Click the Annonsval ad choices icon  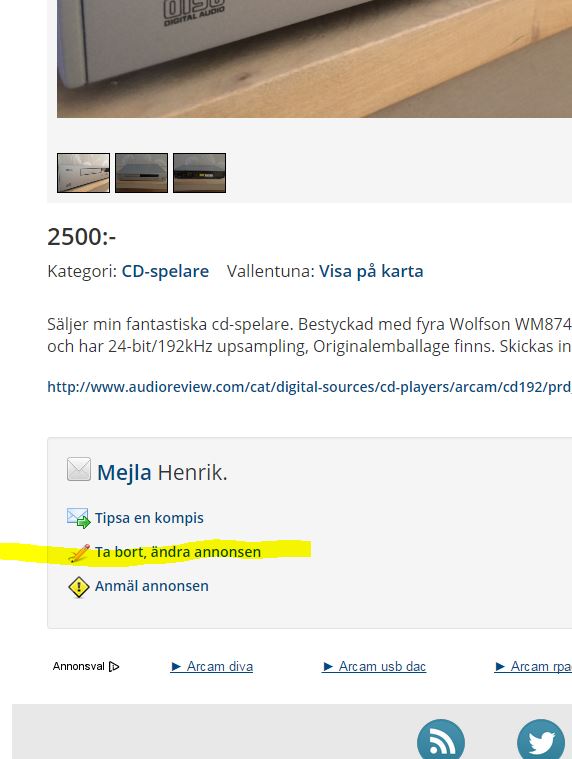[x=114, y=667]
